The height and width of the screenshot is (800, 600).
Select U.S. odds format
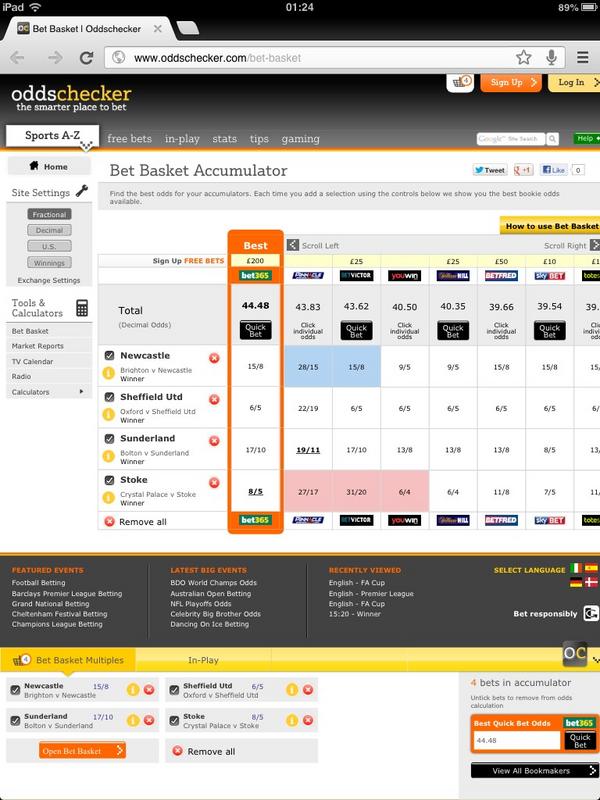(49, 246)
